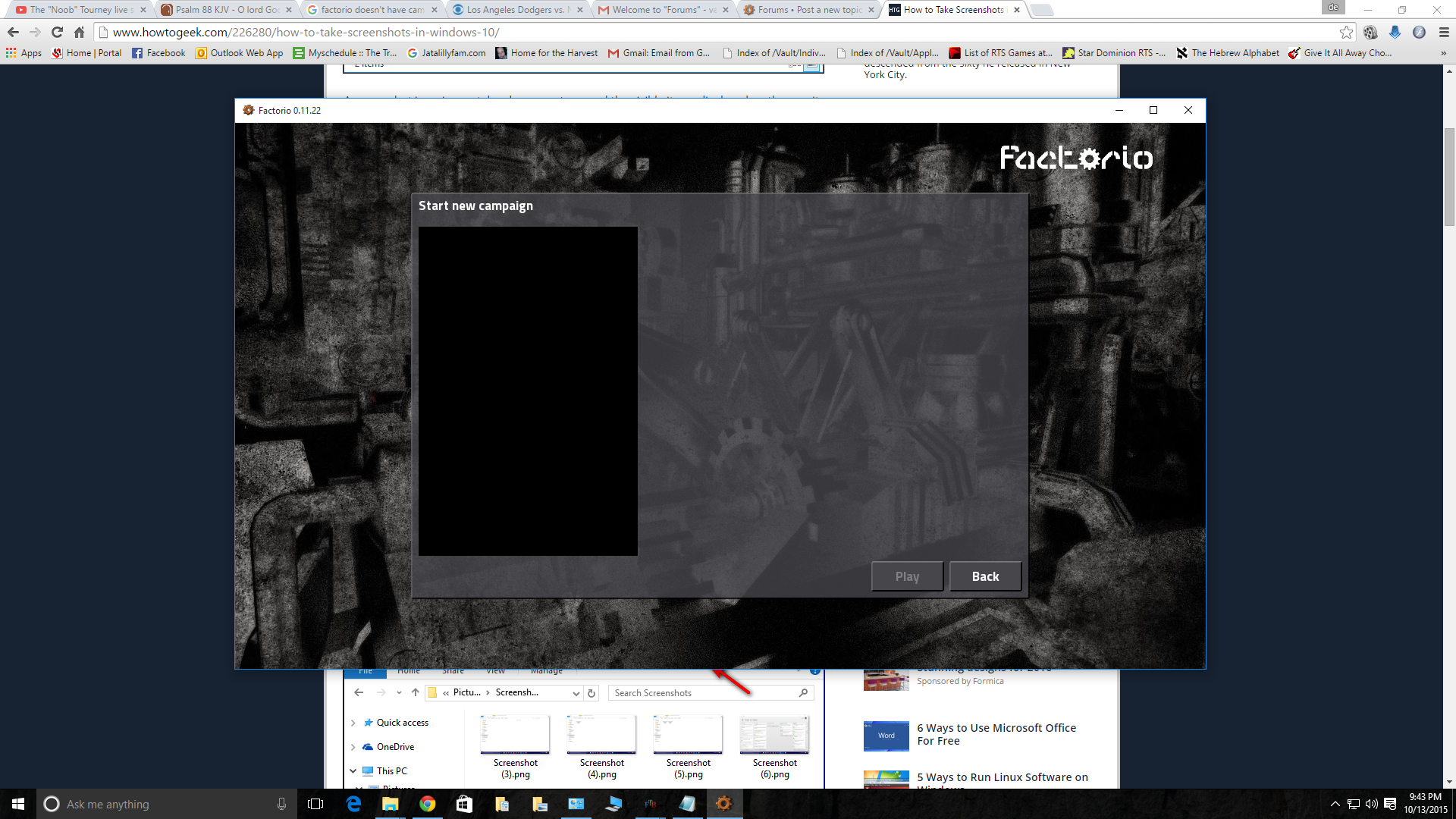Open the network icon in system tray
The height and width of the screenshot is (819, 1456).
tap(1354, 804)
